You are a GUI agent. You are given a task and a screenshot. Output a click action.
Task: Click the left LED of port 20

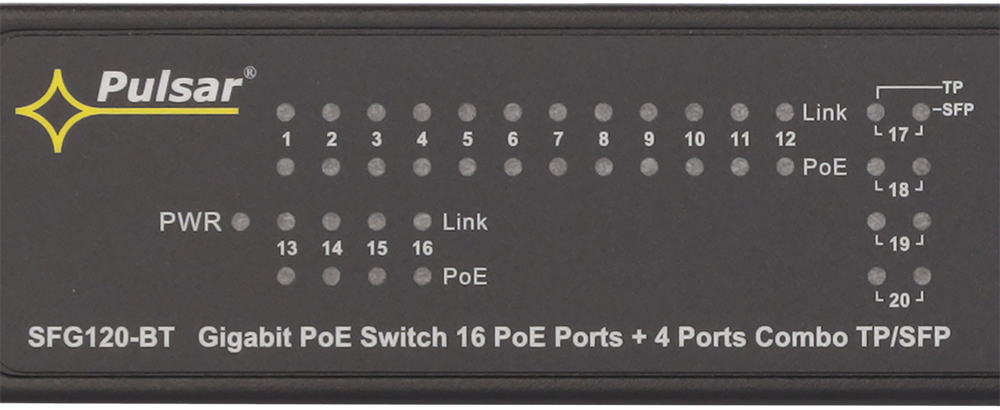[x=876, y=276]
